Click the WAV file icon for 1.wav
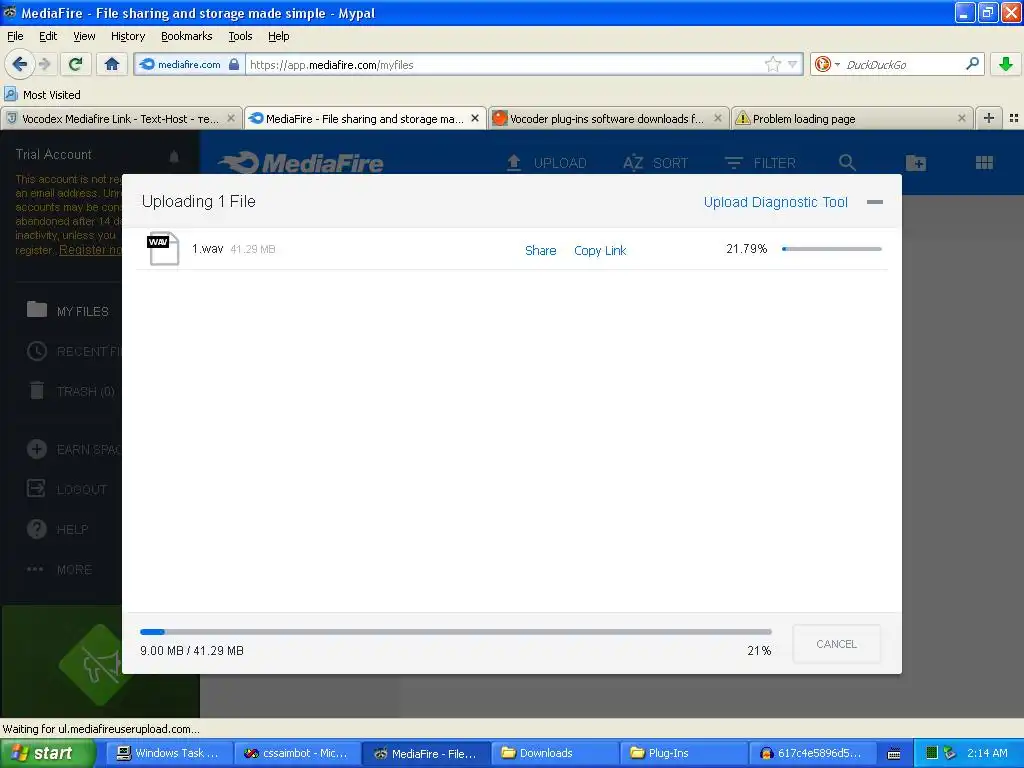This screenshot has width=1024, height=768. [x=163, y=248]
